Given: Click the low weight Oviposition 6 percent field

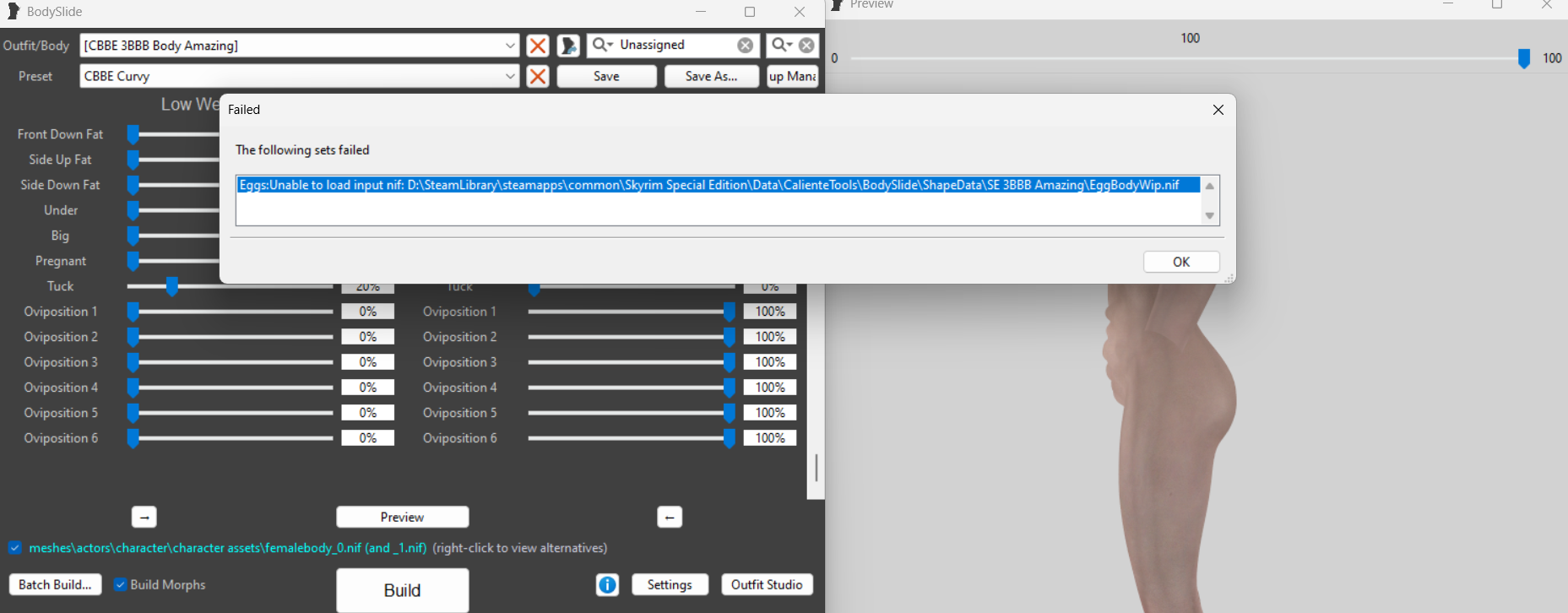Looking at the screenshot, I should (x=367, y=438).
